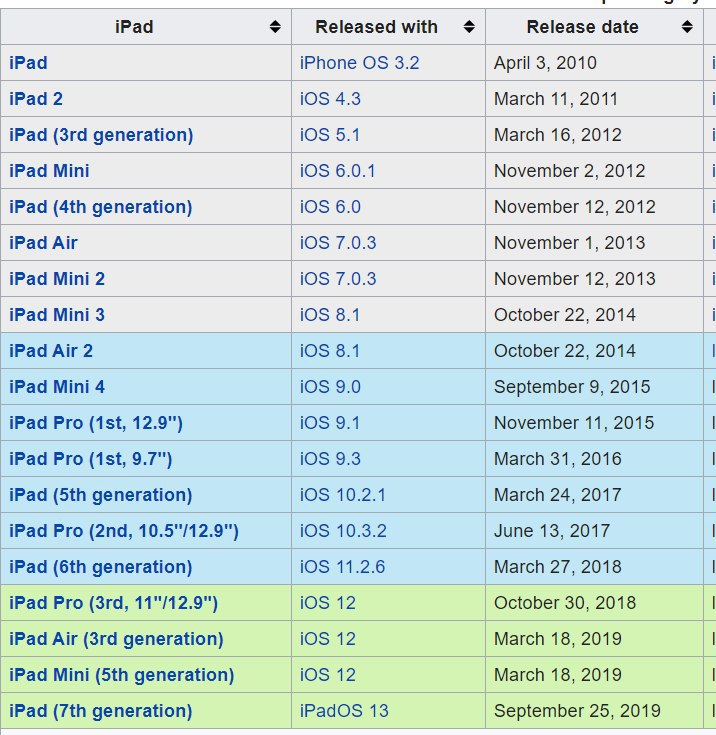This screenshot has height=735, width=716.
Task: Follow the iOS 12 link in iPad Mini (5th generation) row
Action: (x=327, y=675)
